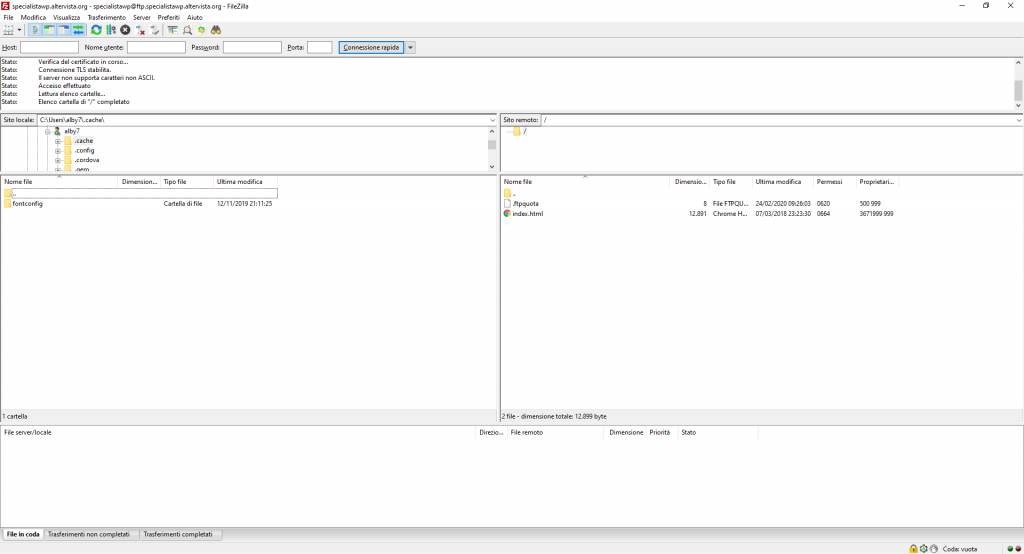
Task: Cancel current operation with the X icon
Action: [125, 30]
